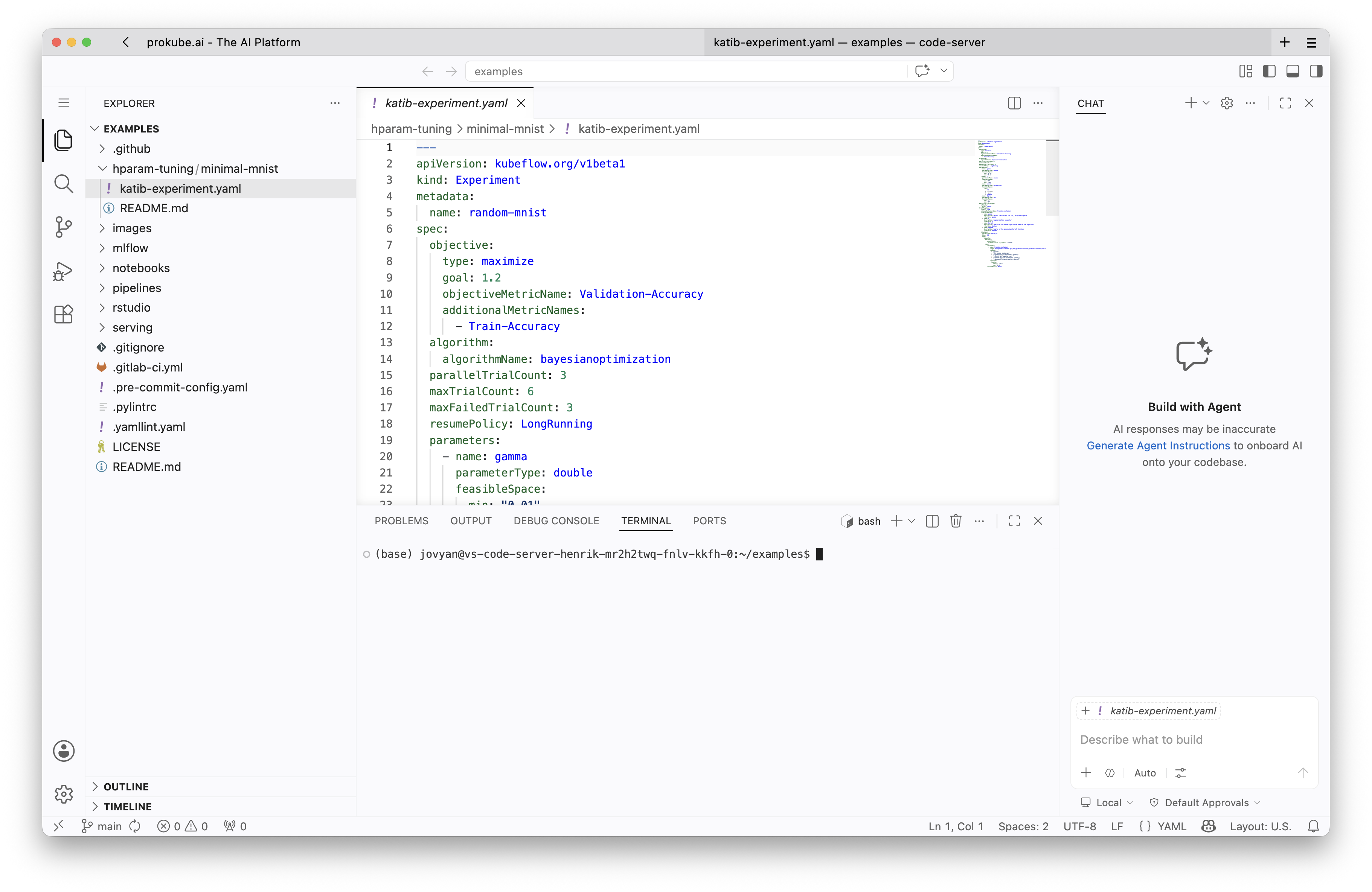Screen dimensions: 1372x892
Task: Open the Auto model picker
Action: [x=1145, y=773]
